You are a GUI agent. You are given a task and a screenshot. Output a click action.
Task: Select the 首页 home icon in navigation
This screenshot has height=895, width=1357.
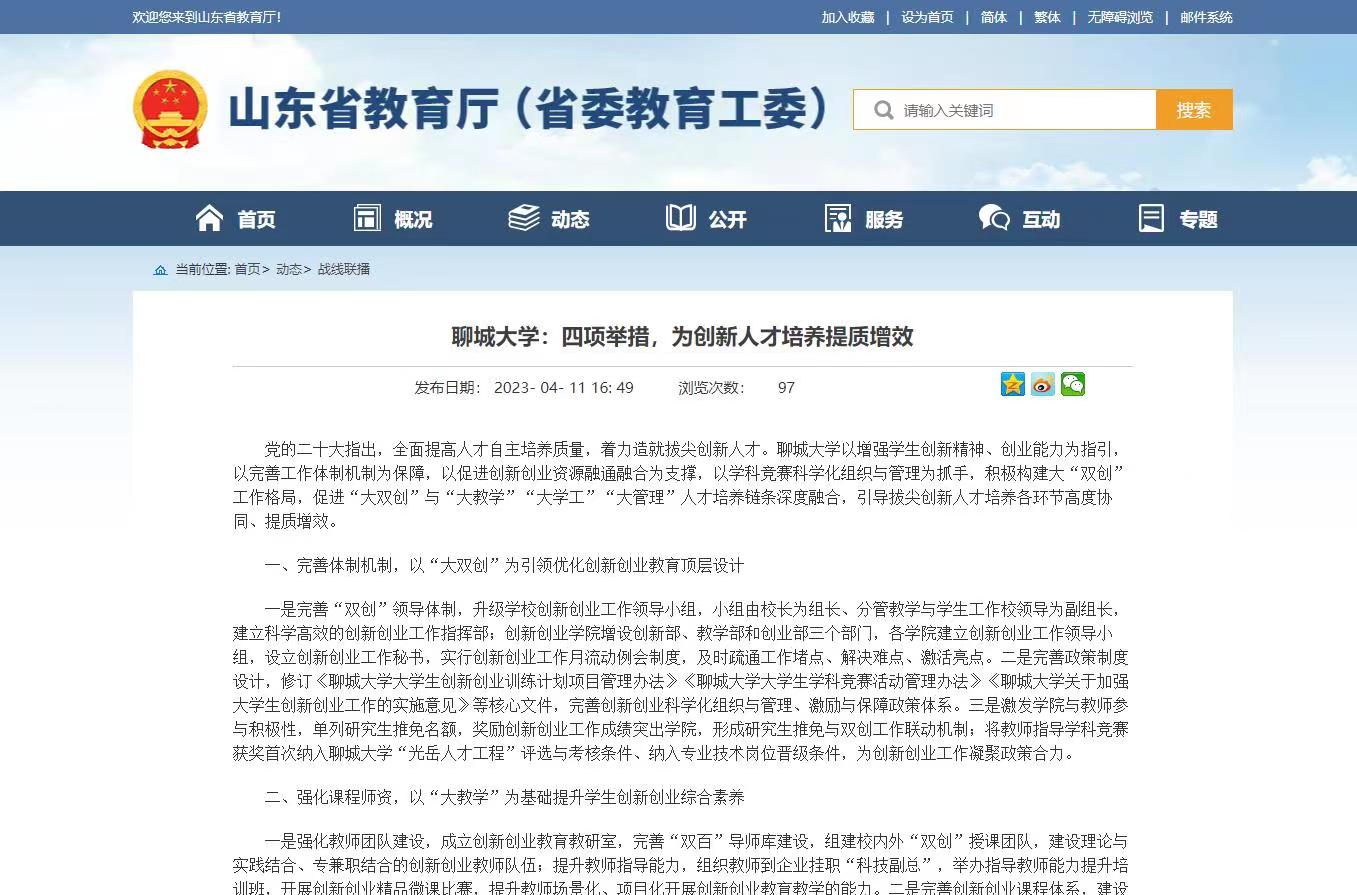(209, 217)
